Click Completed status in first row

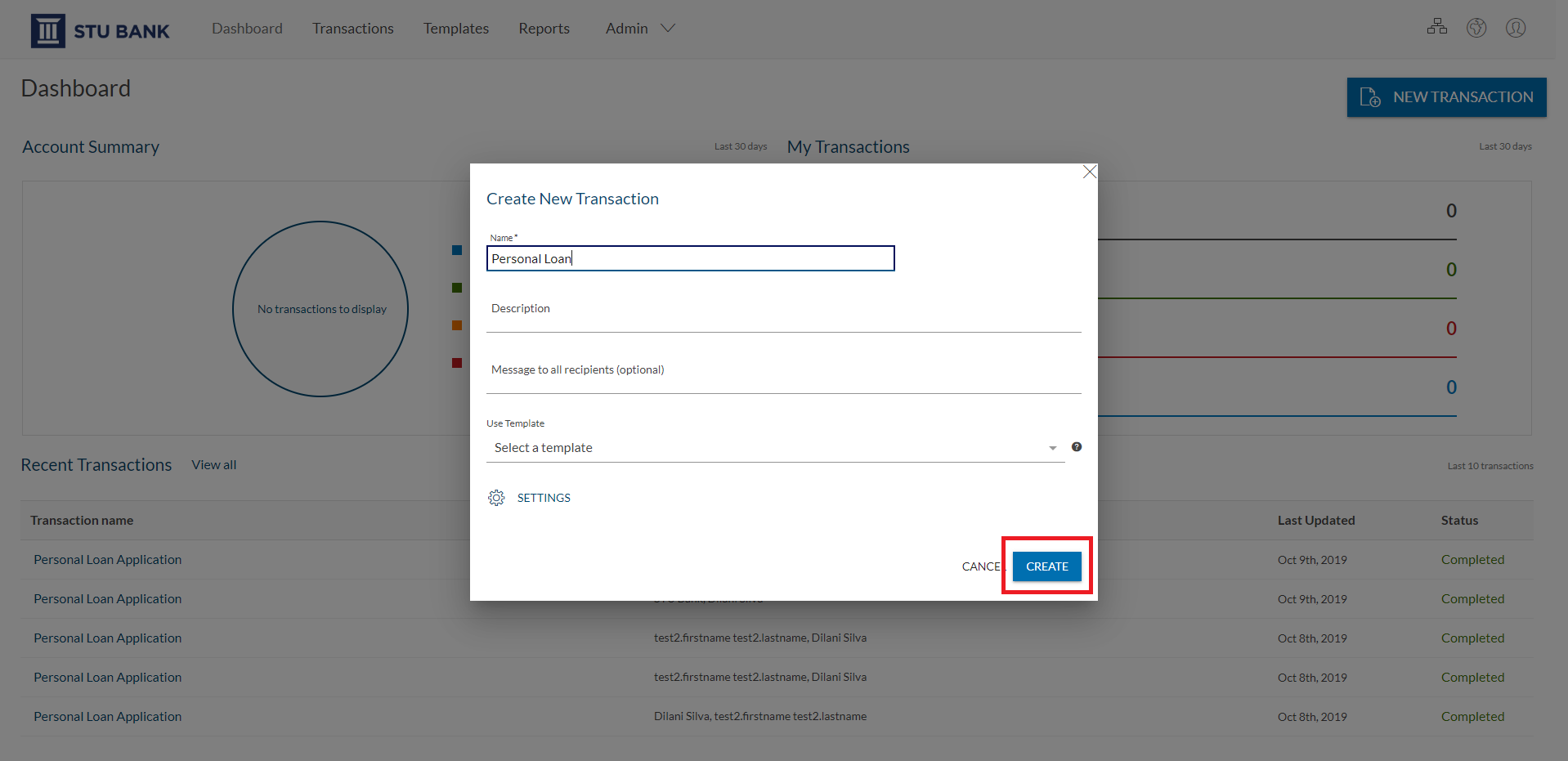tap(1472, 560)
